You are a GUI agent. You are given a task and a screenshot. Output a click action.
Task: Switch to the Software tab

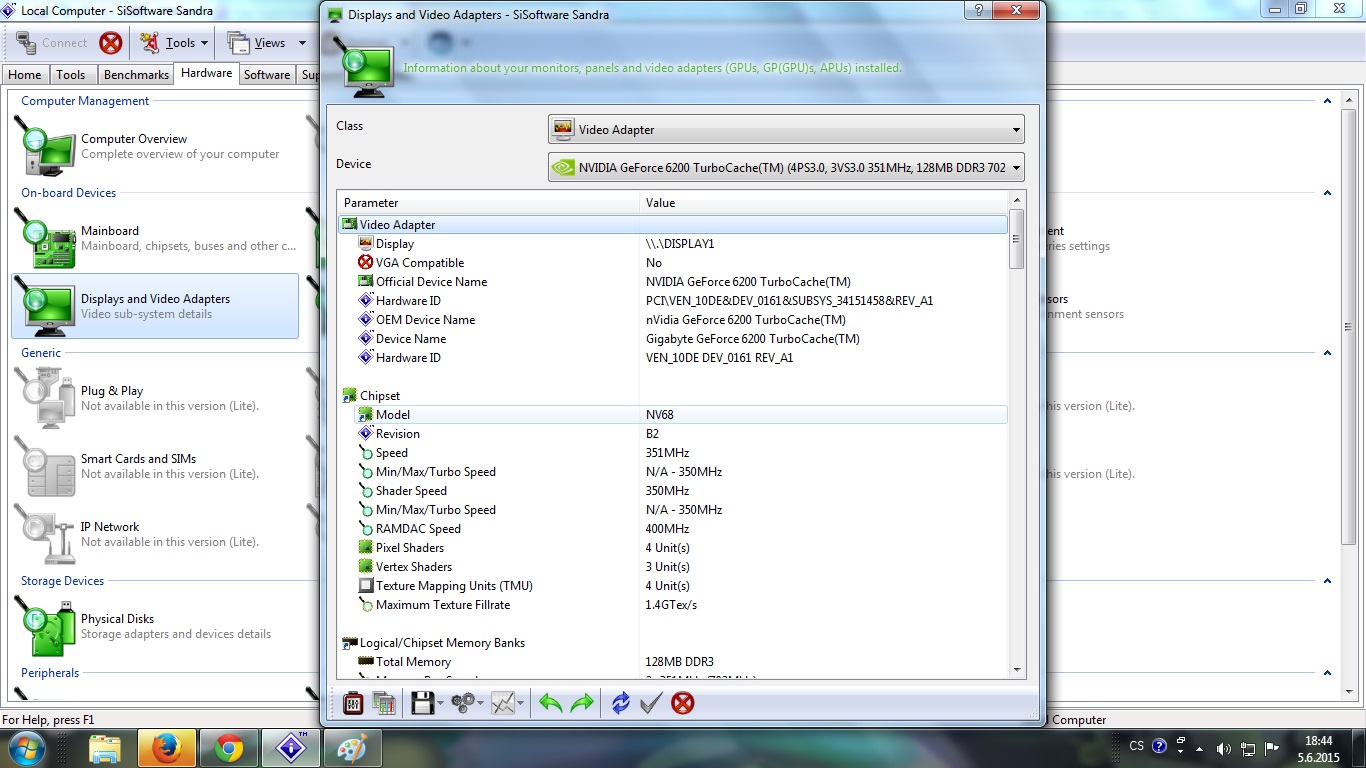267,75
